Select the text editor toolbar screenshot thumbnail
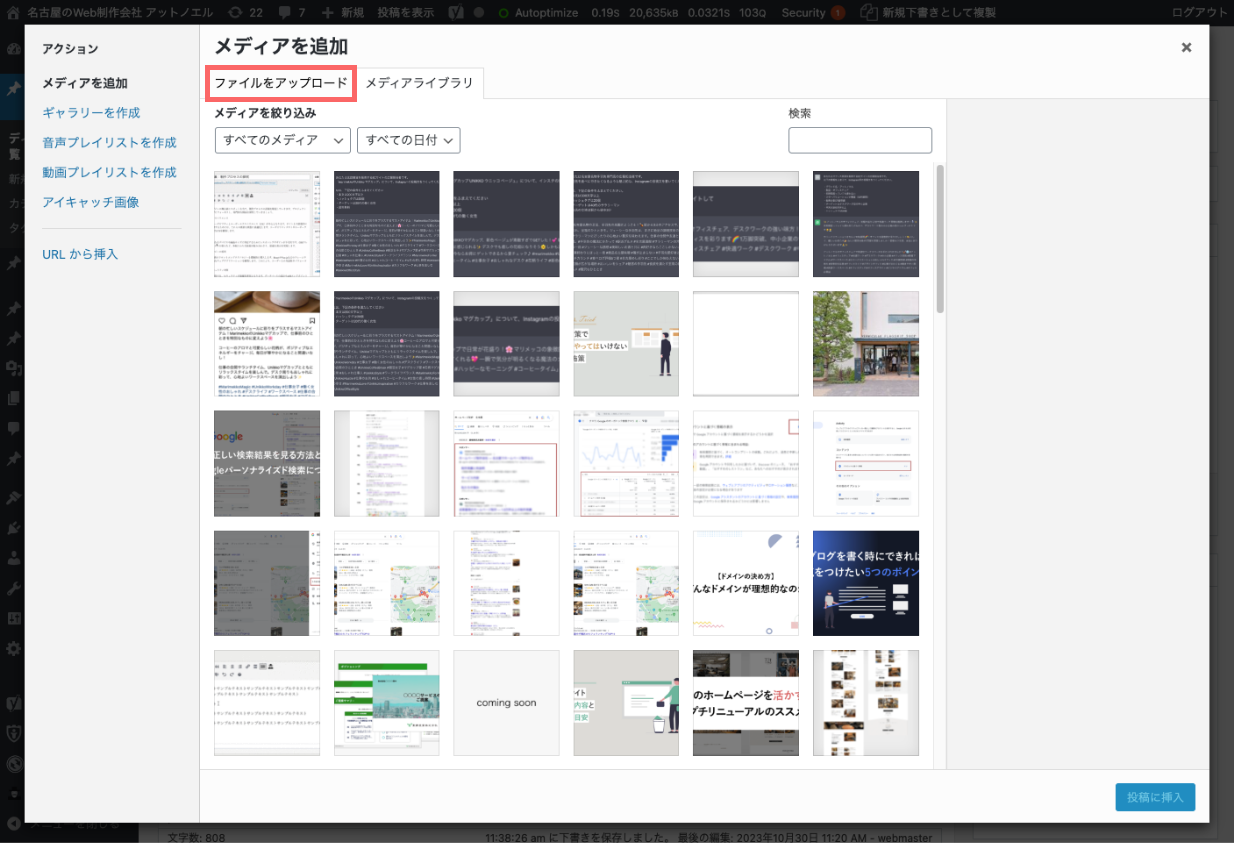 click(267, 703)
